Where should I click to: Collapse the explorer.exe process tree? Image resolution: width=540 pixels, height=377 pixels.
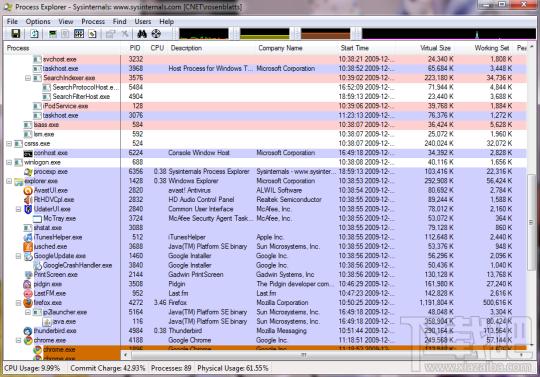(9, 181)
